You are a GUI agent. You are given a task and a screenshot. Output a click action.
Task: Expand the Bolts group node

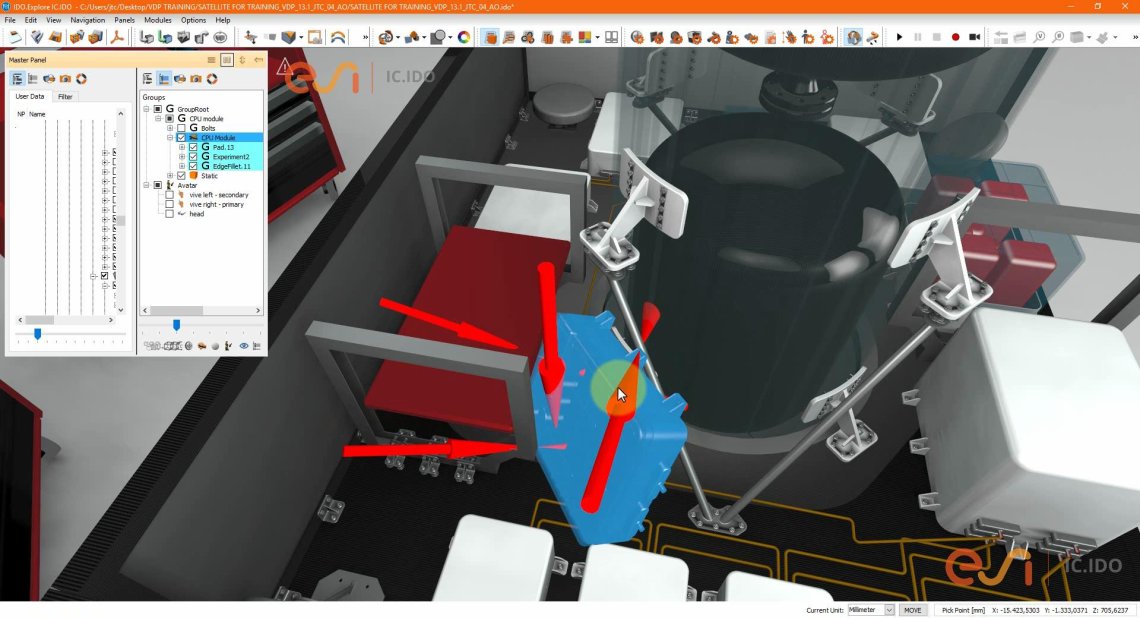tap(169, 128)
